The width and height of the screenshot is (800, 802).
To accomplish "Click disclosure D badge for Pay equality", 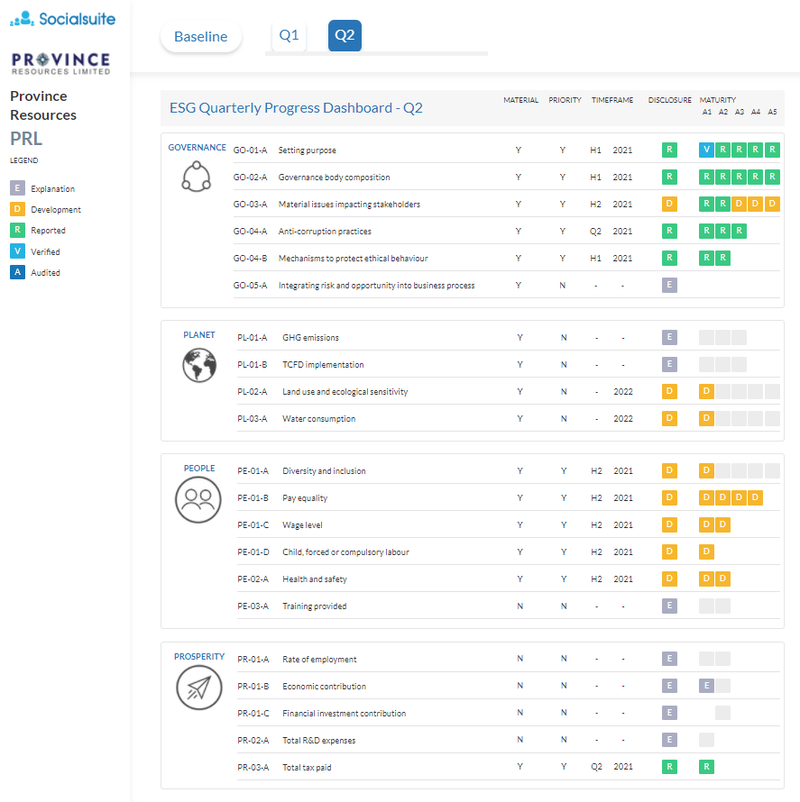I will tap(669, 498).
